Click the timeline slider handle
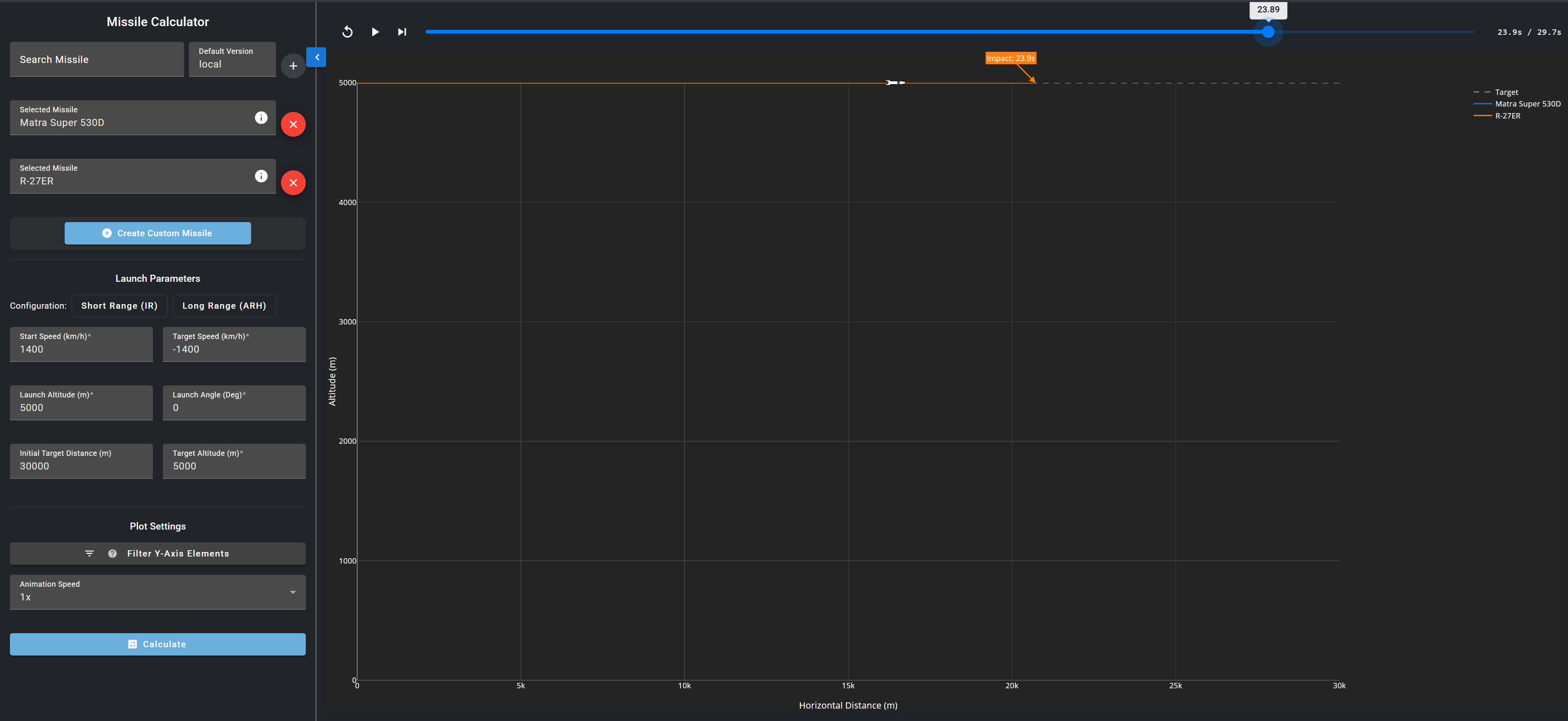1568x721 pixels. click(x=1268, y=31)
